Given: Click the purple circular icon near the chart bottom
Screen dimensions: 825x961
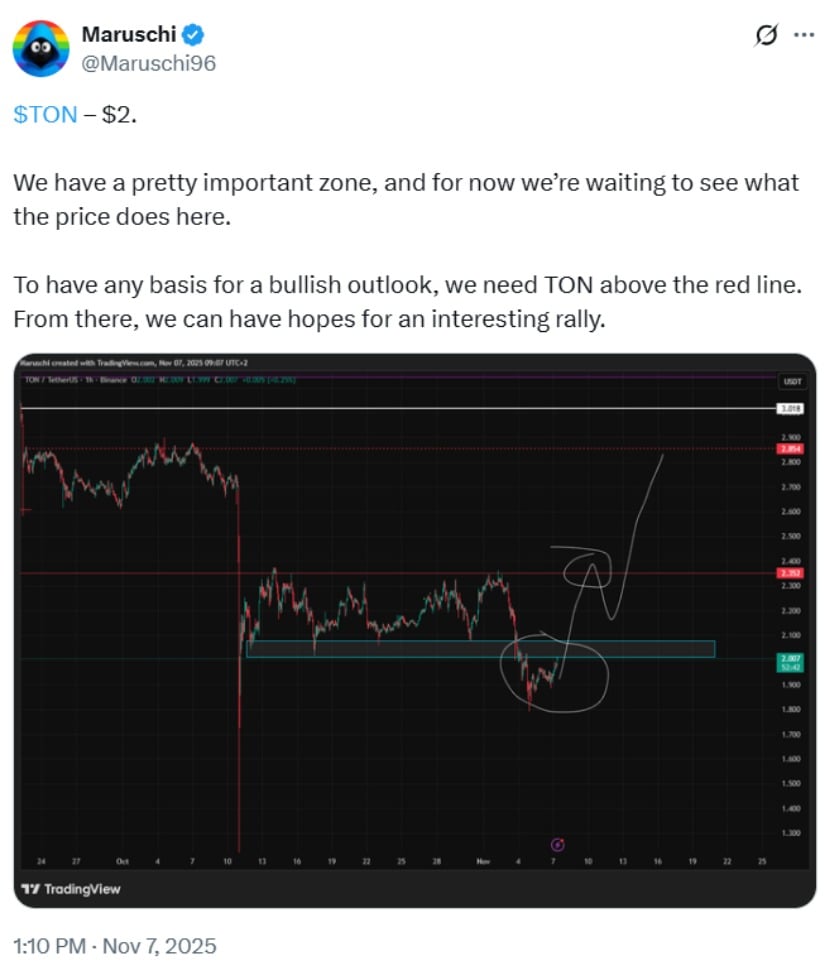Looking at the screenshot, I should [558, 844].
